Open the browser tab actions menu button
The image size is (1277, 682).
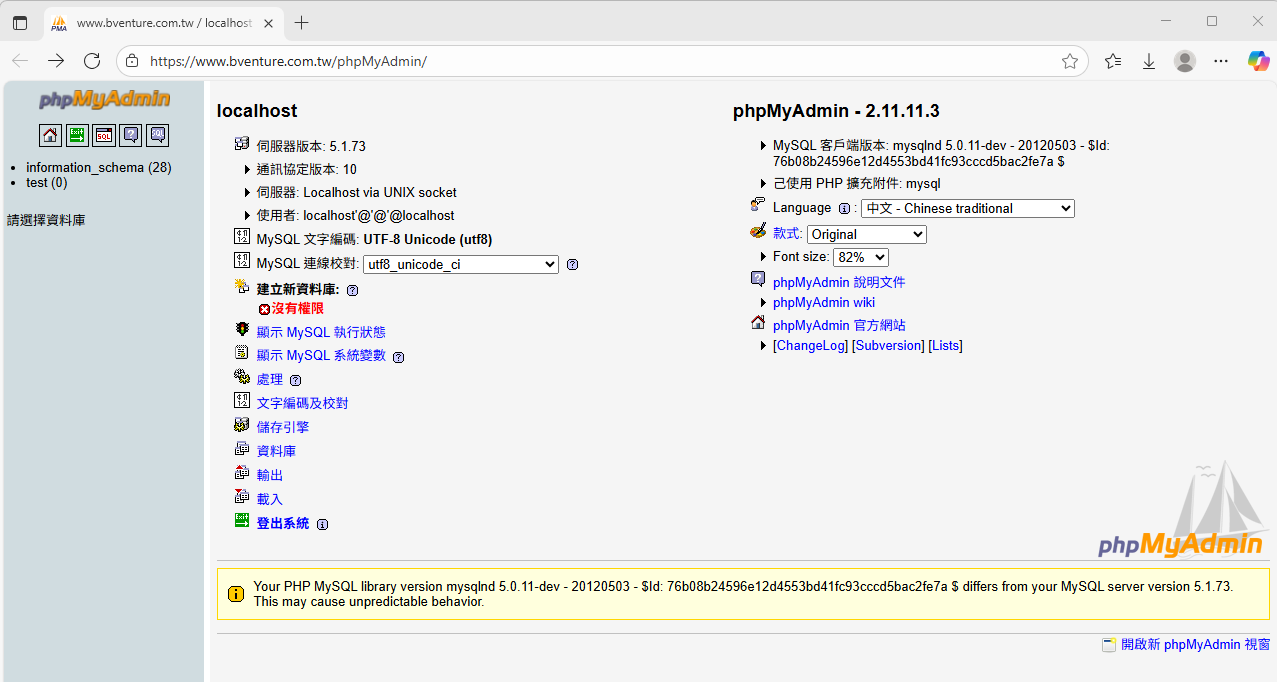tap(20, 22)
